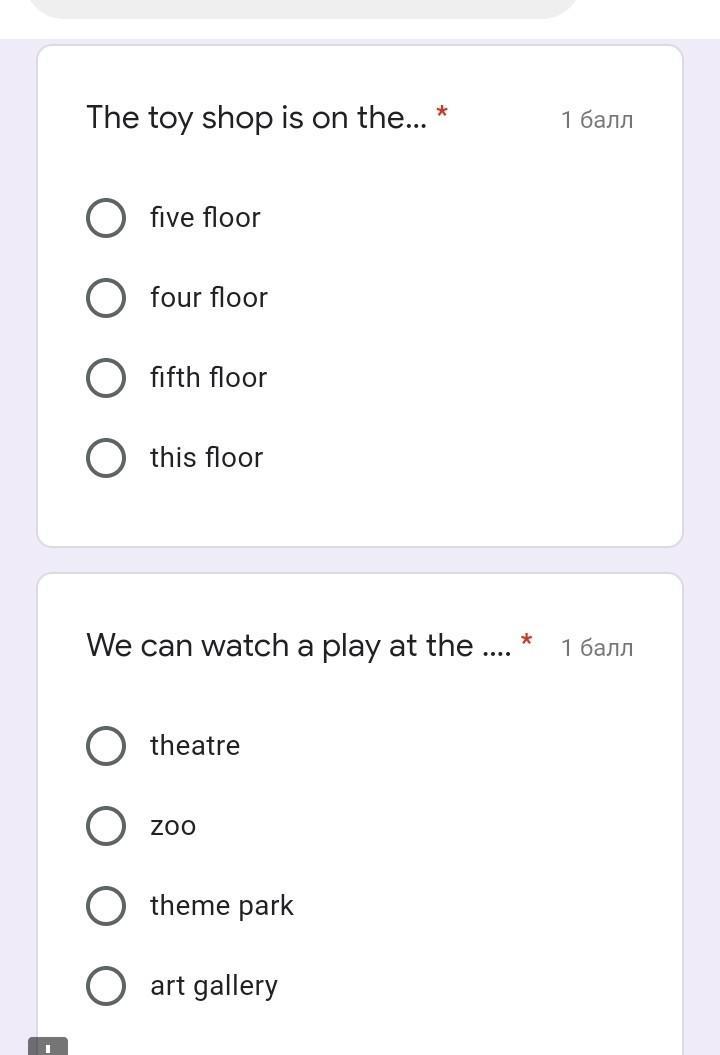The image size is (720, 1055).
Task: Pick the 'fifth floor' radio button
Action: point(106,378)
